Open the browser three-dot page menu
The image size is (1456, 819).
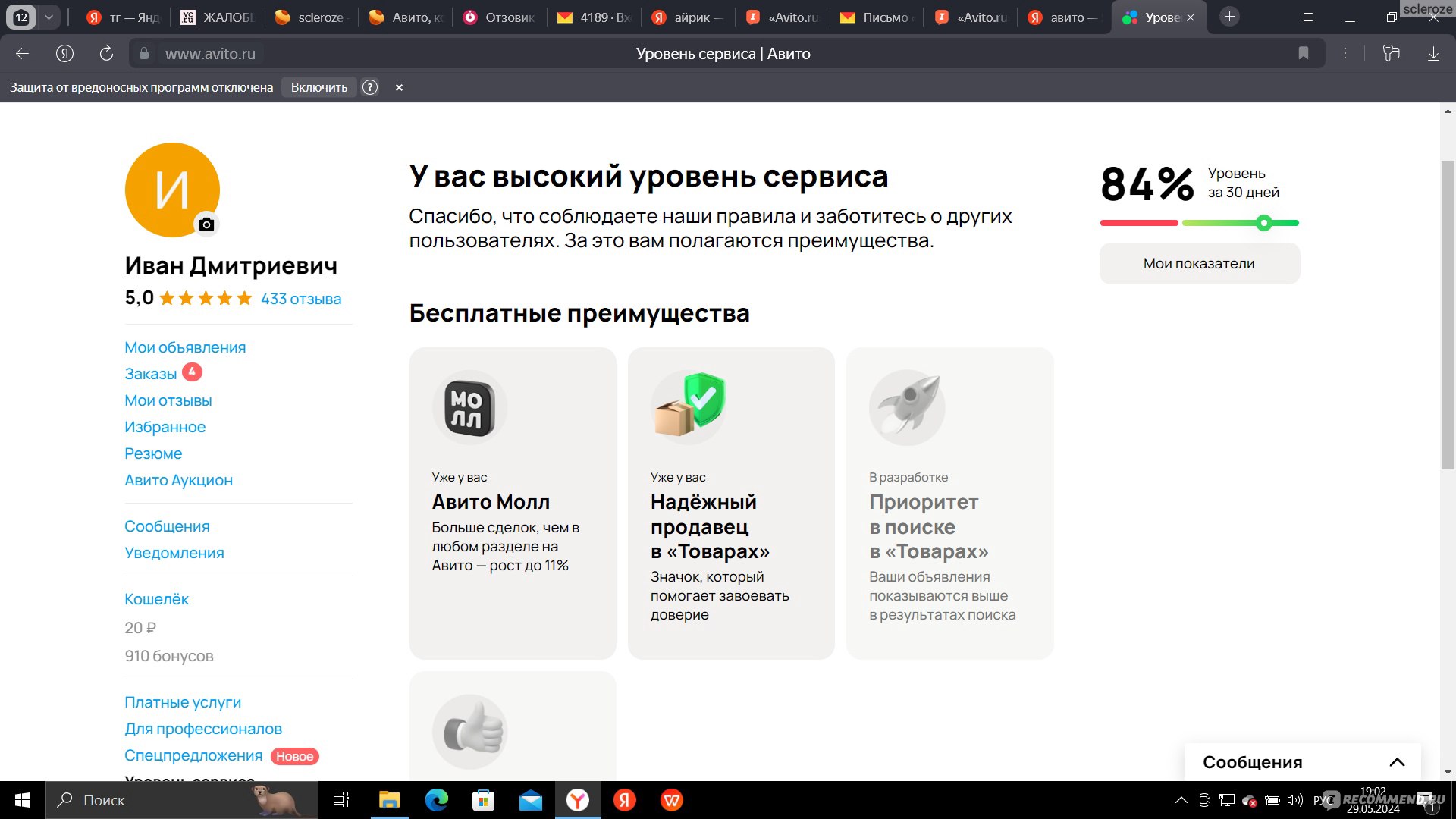(1345, 53)
